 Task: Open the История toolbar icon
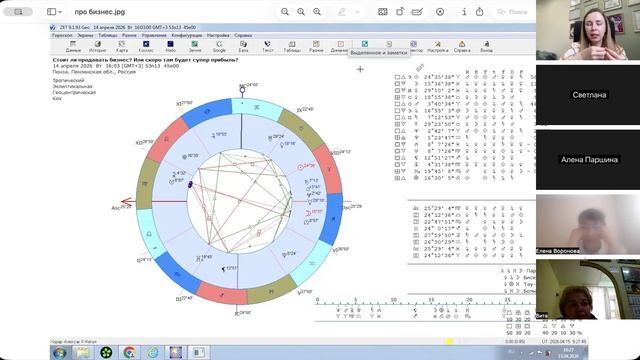[x=98, y=46]
